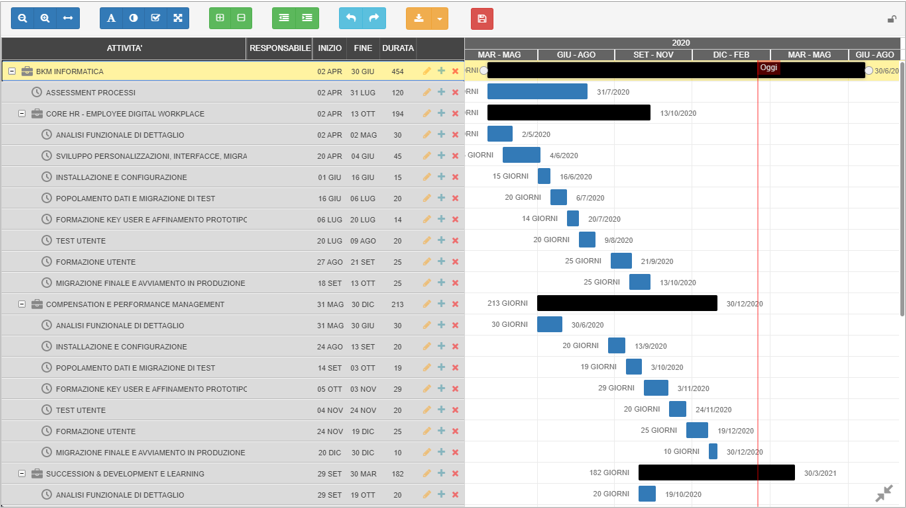Click the green outdent button
Screen dimensions: 906x508
pos(284,18)
